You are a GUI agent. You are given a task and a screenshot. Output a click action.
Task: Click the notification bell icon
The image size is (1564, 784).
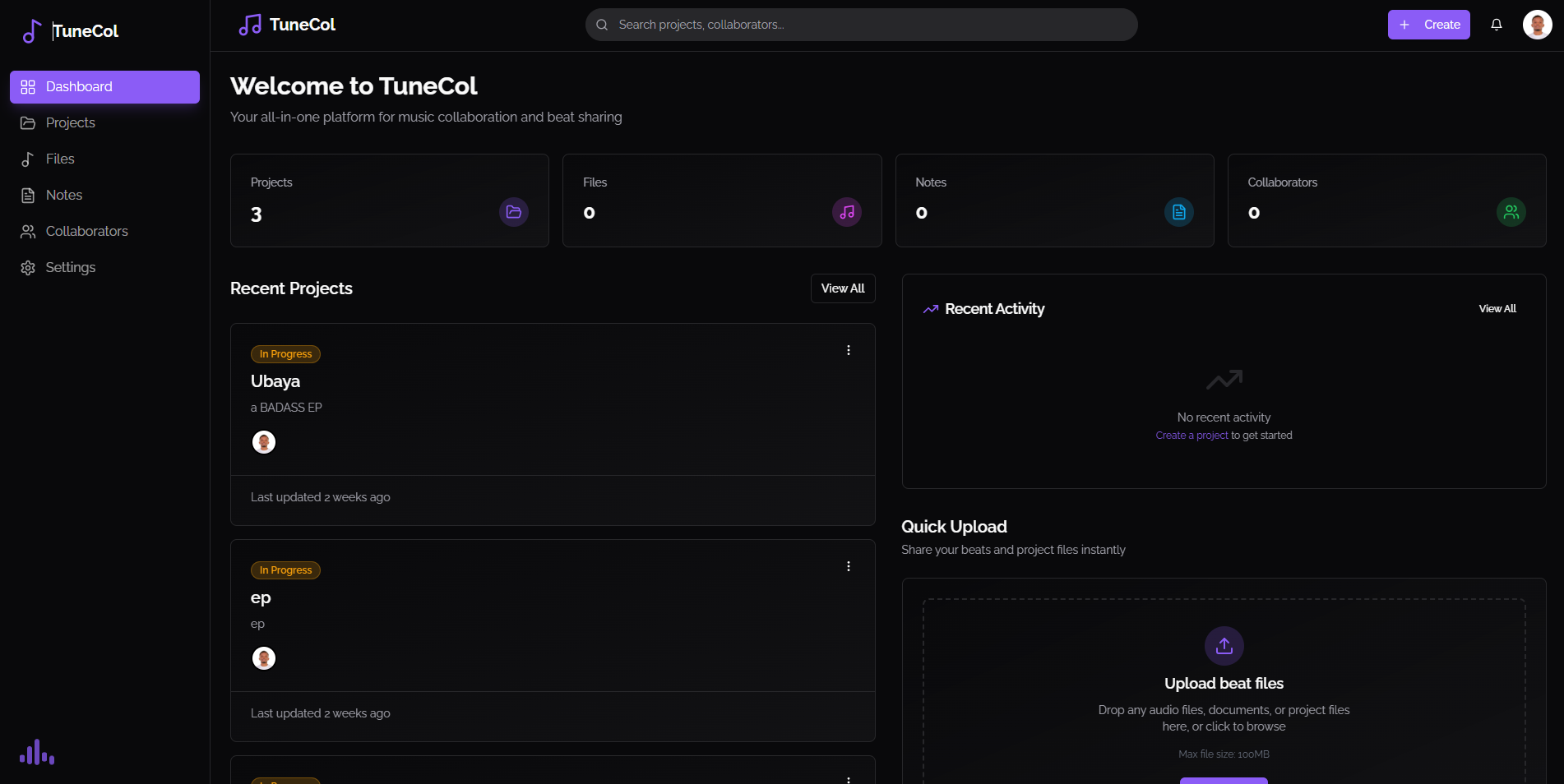coord(1496,25)
